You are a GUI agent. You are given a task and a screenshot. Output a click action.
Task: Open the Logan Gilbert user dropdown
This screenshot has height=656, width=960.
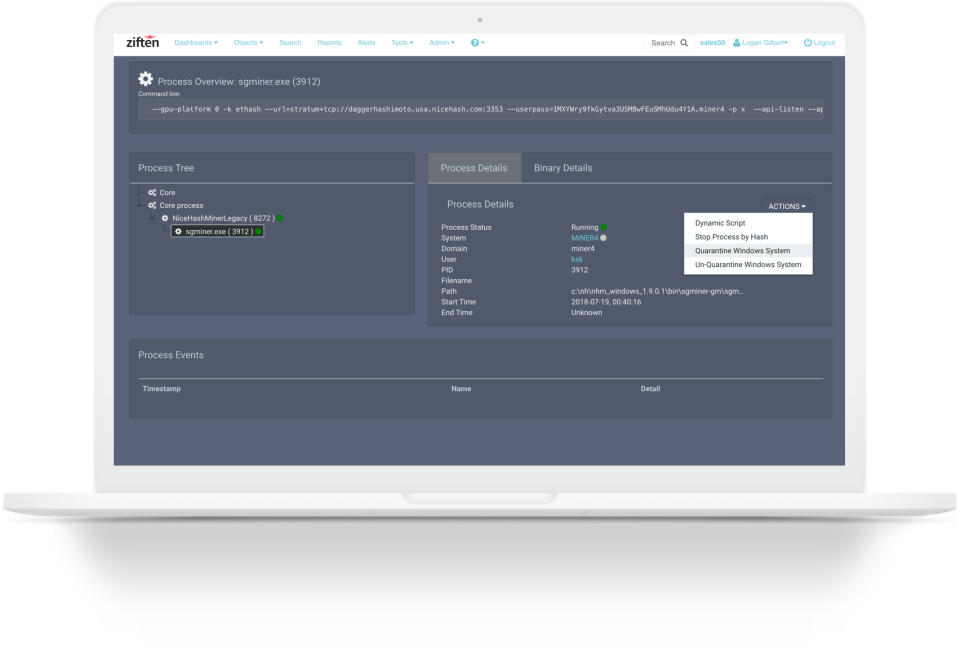[x=761, y=43]
